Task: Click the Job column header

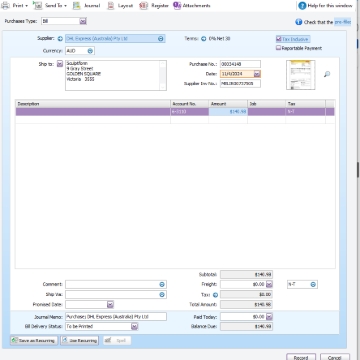Action: (266, 104)
